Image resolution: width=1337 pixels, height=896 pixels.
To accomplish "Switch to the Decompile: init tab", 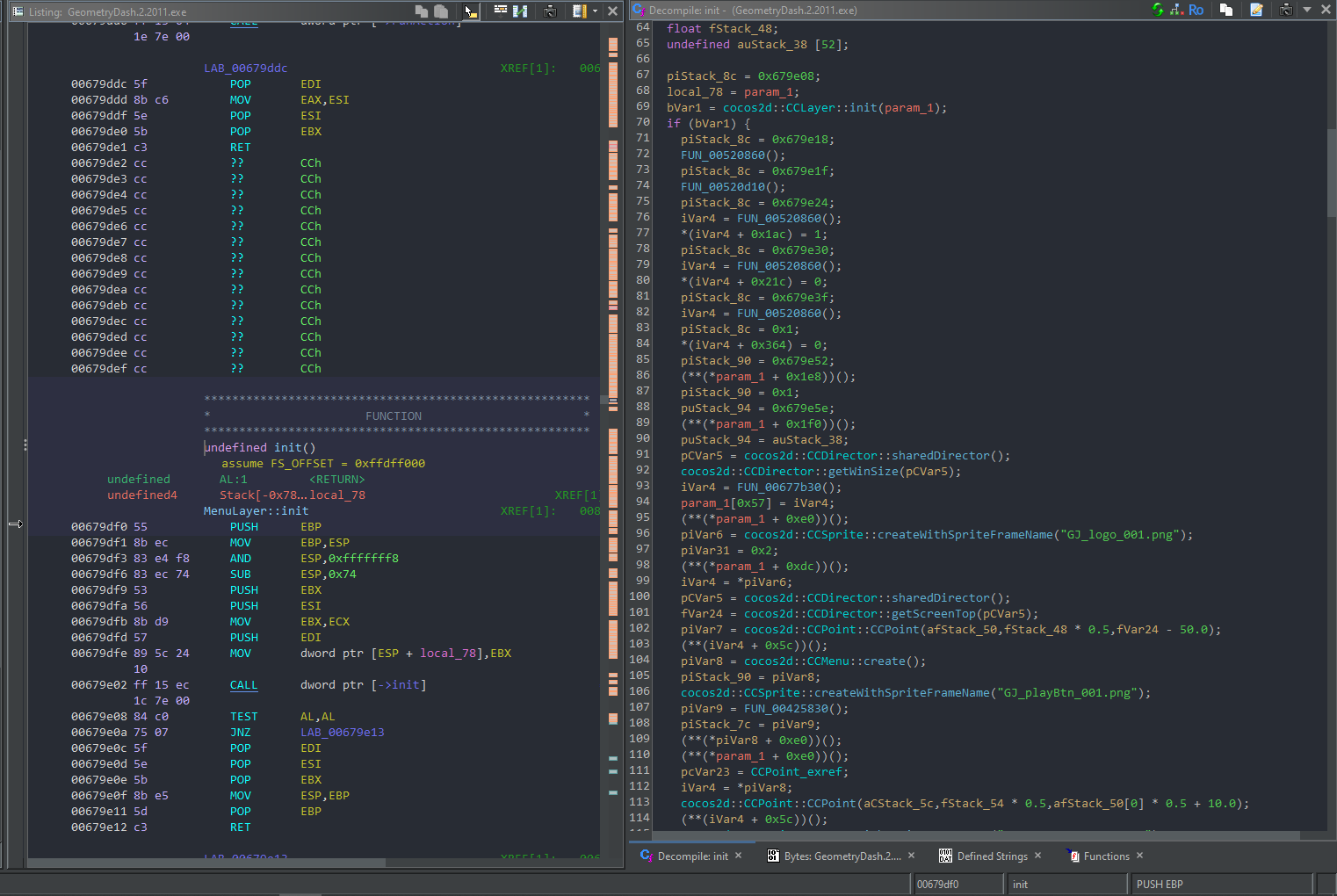I will click(x=692, y=856).
